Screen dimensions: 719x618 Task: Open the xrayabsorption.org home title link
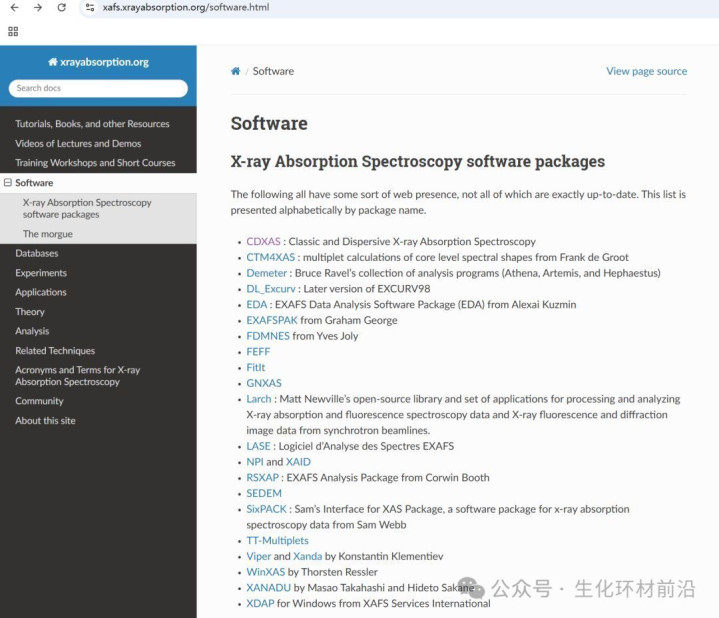pyautogui.click(x=98, y=62)
